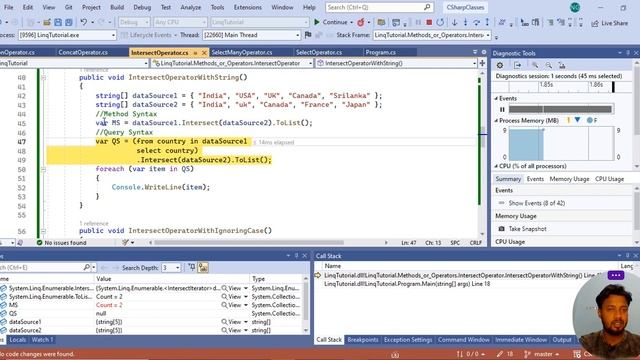Click the Open File folder icon
Screen dimensions: 640x360
(47, 22)
